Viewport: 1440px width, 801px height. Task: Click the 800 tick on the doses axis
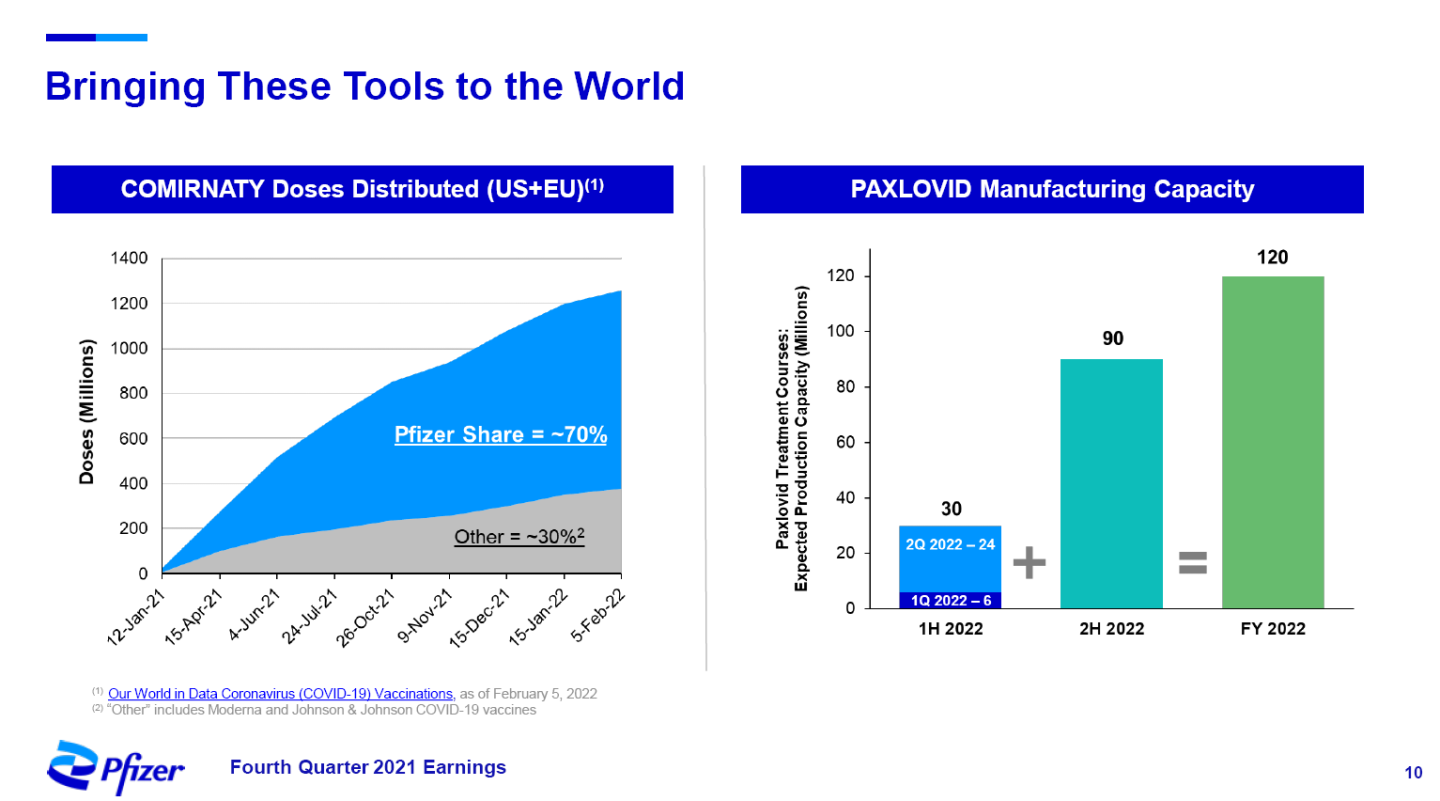(x=134, y=394)
